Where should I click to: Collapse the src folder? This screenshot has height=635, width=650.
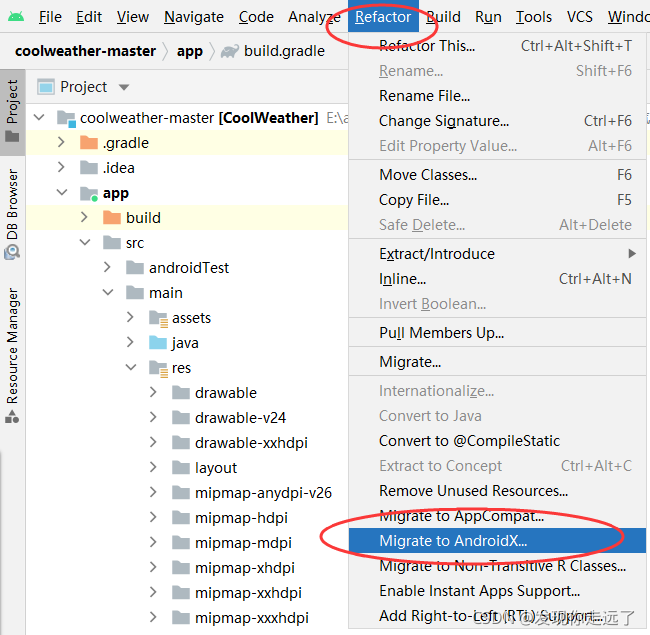point(85,242)
